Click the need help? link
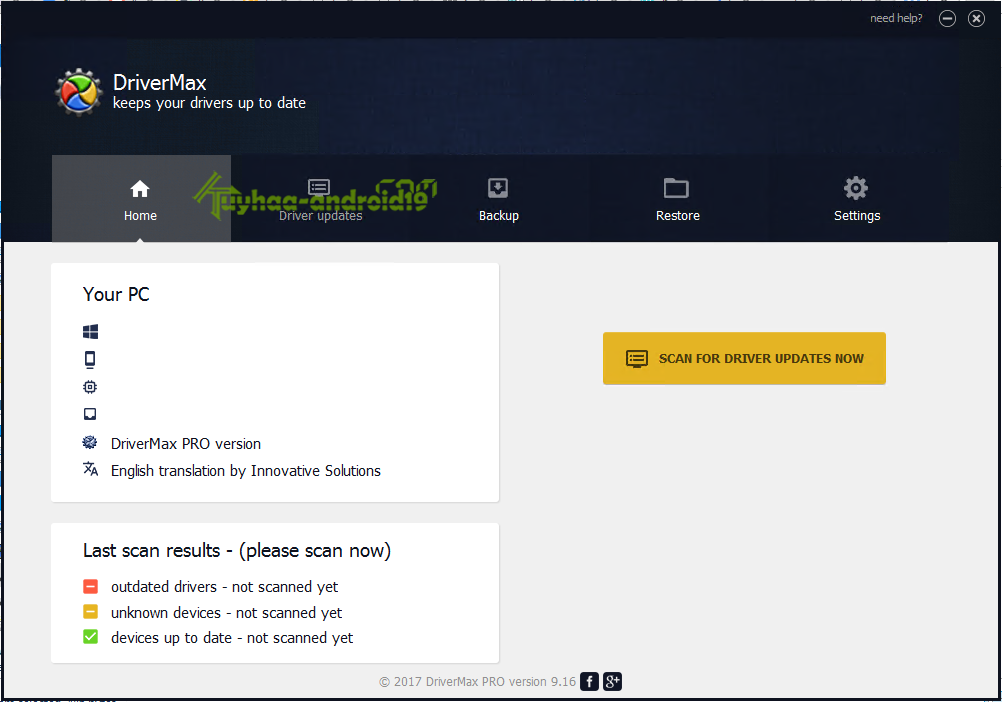The width and height of the screenshot is (1002, 702). (896, 19)
